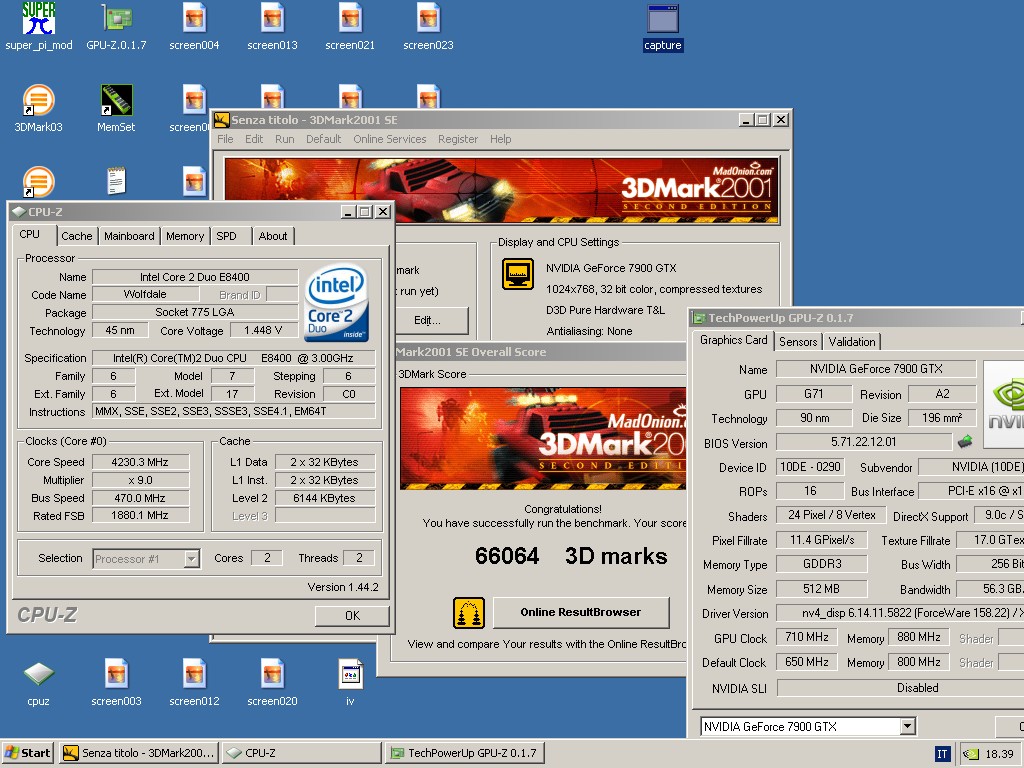
Task: Click the yellow monitor display settings icon
Action: (x=518, y=274)
